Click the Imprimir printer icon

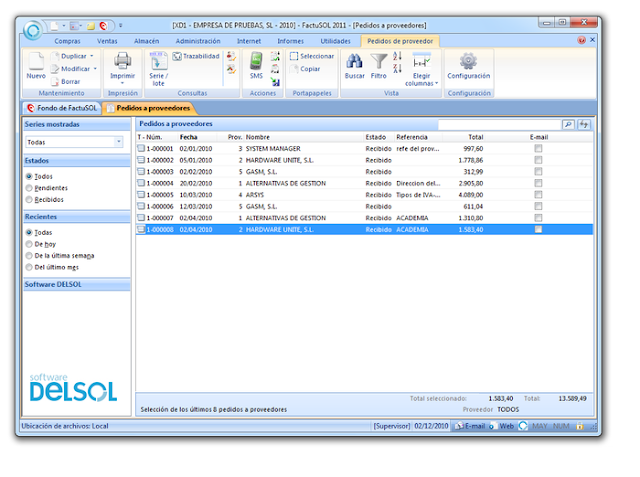click(x=122, y=61)
